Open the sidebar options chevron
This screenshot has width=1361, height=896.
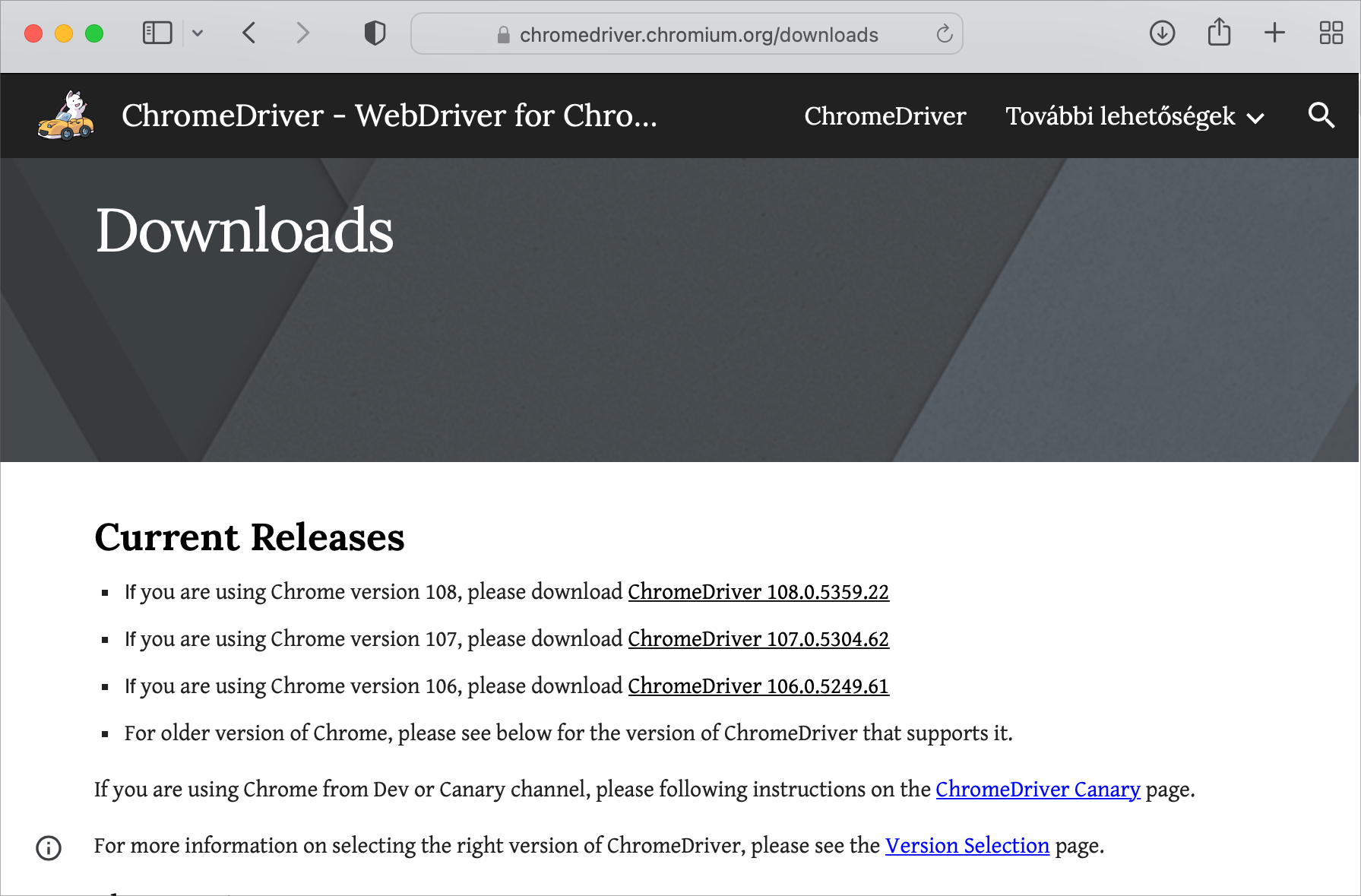point(198,33)
